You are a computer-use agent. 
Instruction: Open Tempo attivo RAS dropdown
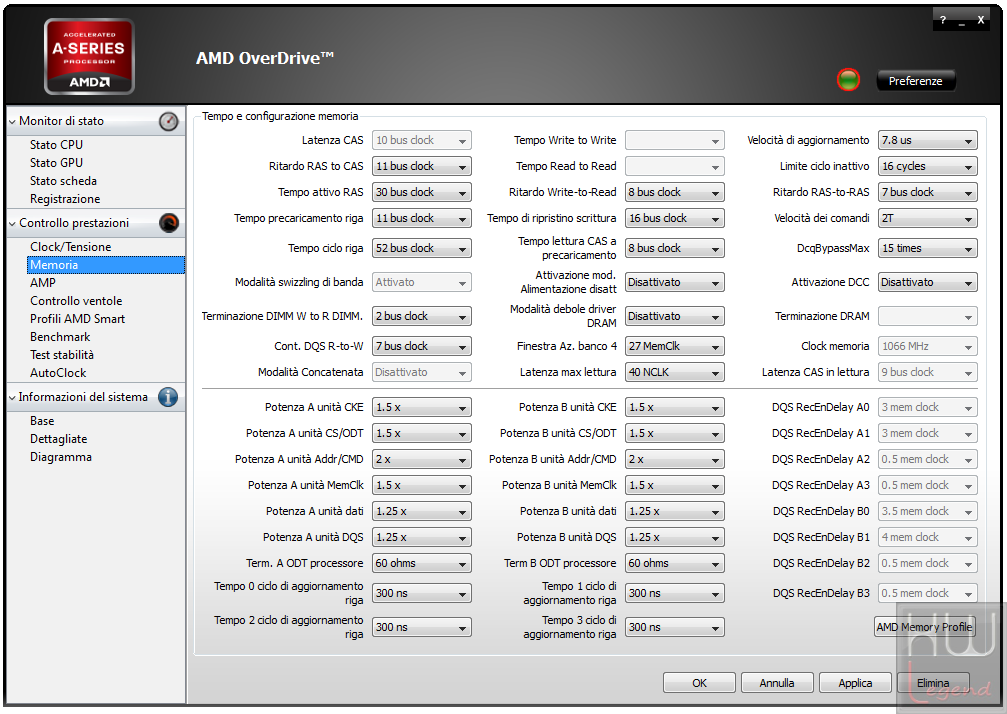click(x=421, y=192)
